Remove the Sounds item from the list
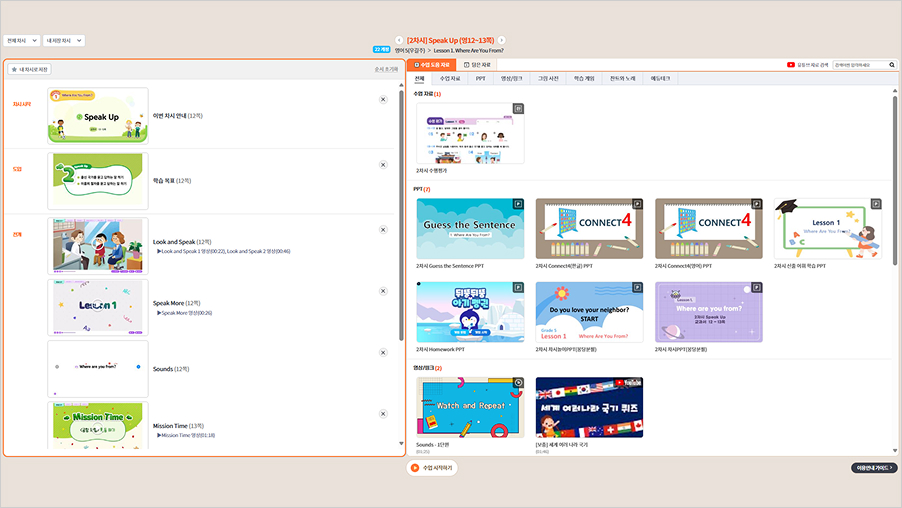The width and height of the screenshot is (902, 508). (x=383, y=352)
